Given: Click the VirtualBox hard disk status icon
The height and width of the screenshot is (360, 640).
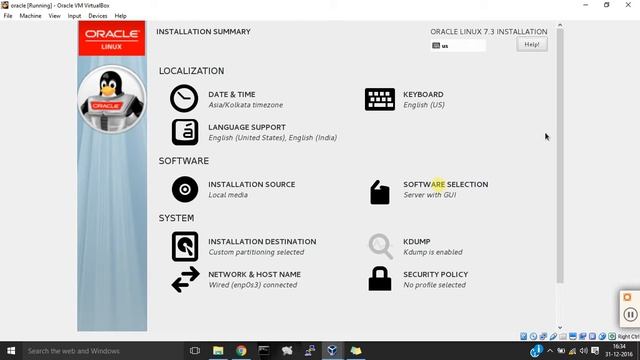Looking at the screenshot, I should point(524,336).
